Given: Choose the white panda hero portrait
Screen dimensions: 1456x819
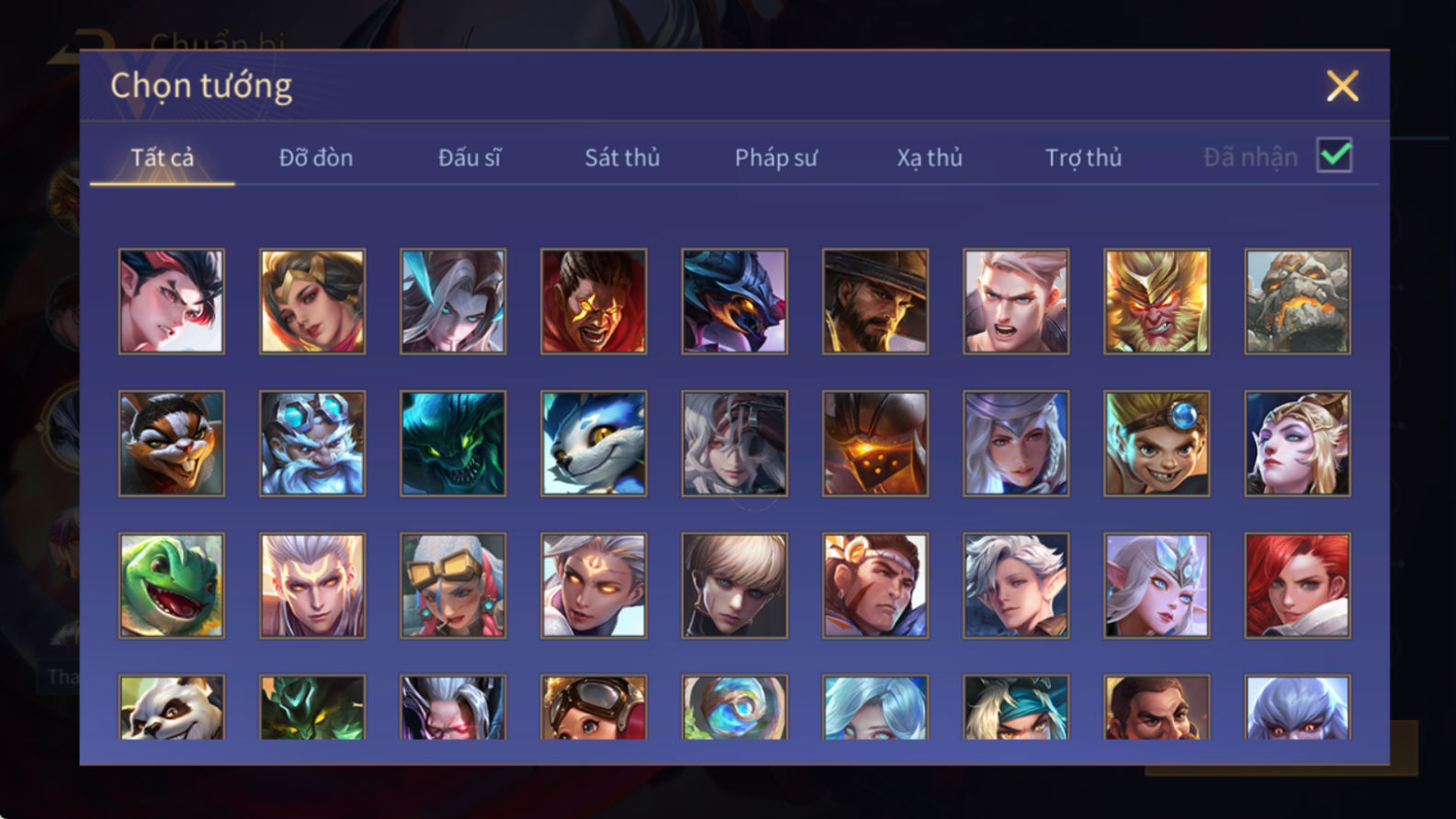Looking at the screenshot, I should click(172, 707).
